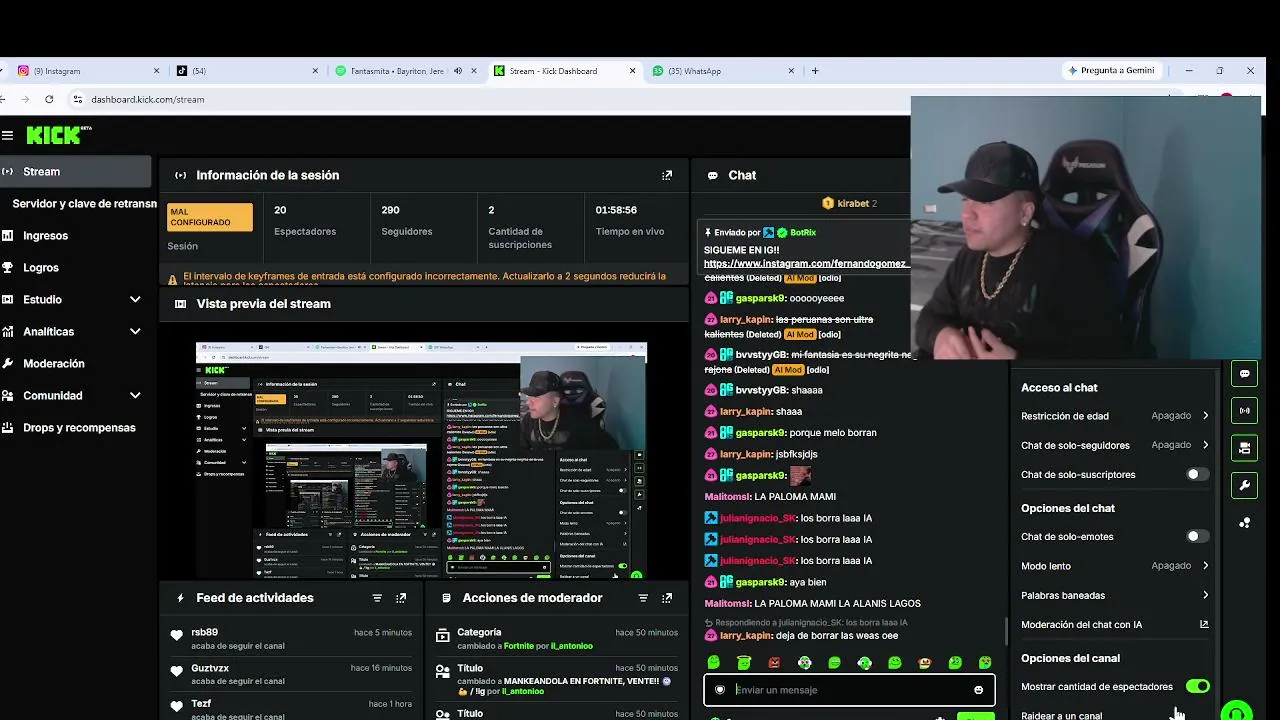The width and height of the screenshot is (1280, 720).
Task: Click the camera icon in right toolbar
Action: point(1244,448)
